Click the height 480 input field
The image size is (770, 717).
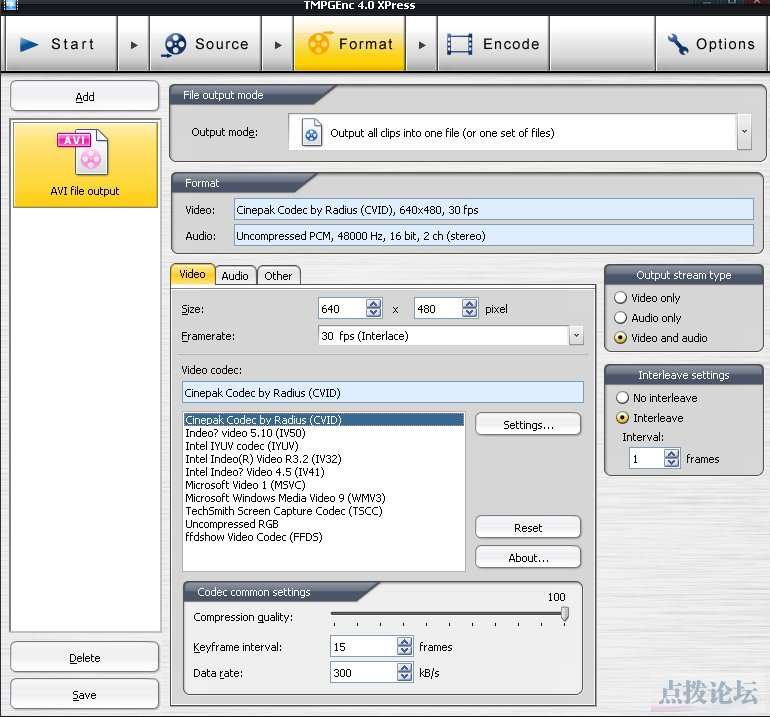pyautogui.click(x=438, y=308)
